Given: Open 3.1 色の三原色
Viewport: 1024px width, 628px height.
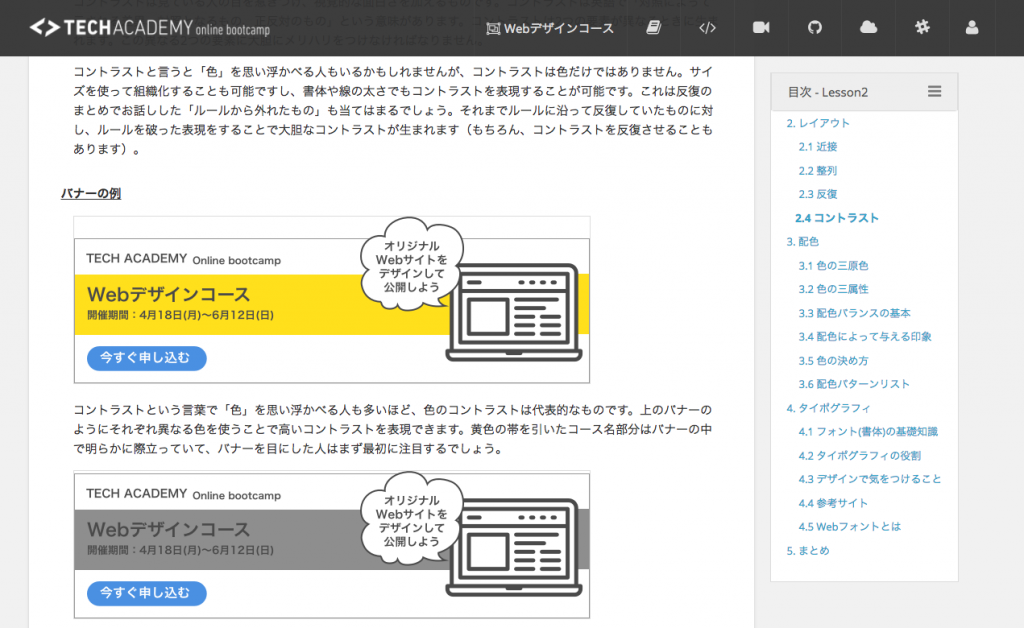Looking at the screenshot, I should pyautogui.click(x=833, y=266).
